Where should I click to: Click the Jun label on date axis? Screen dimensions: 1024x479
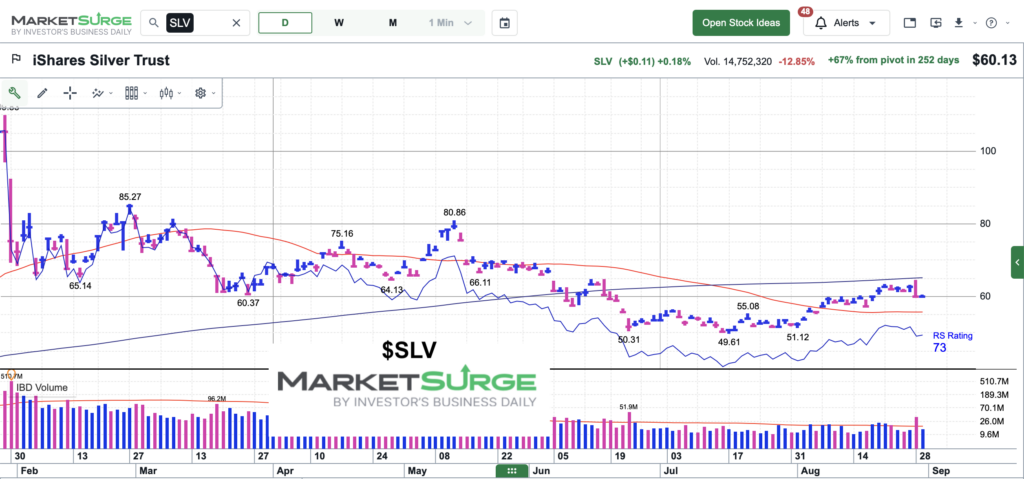pyautogui.click(x=541, y=470)
